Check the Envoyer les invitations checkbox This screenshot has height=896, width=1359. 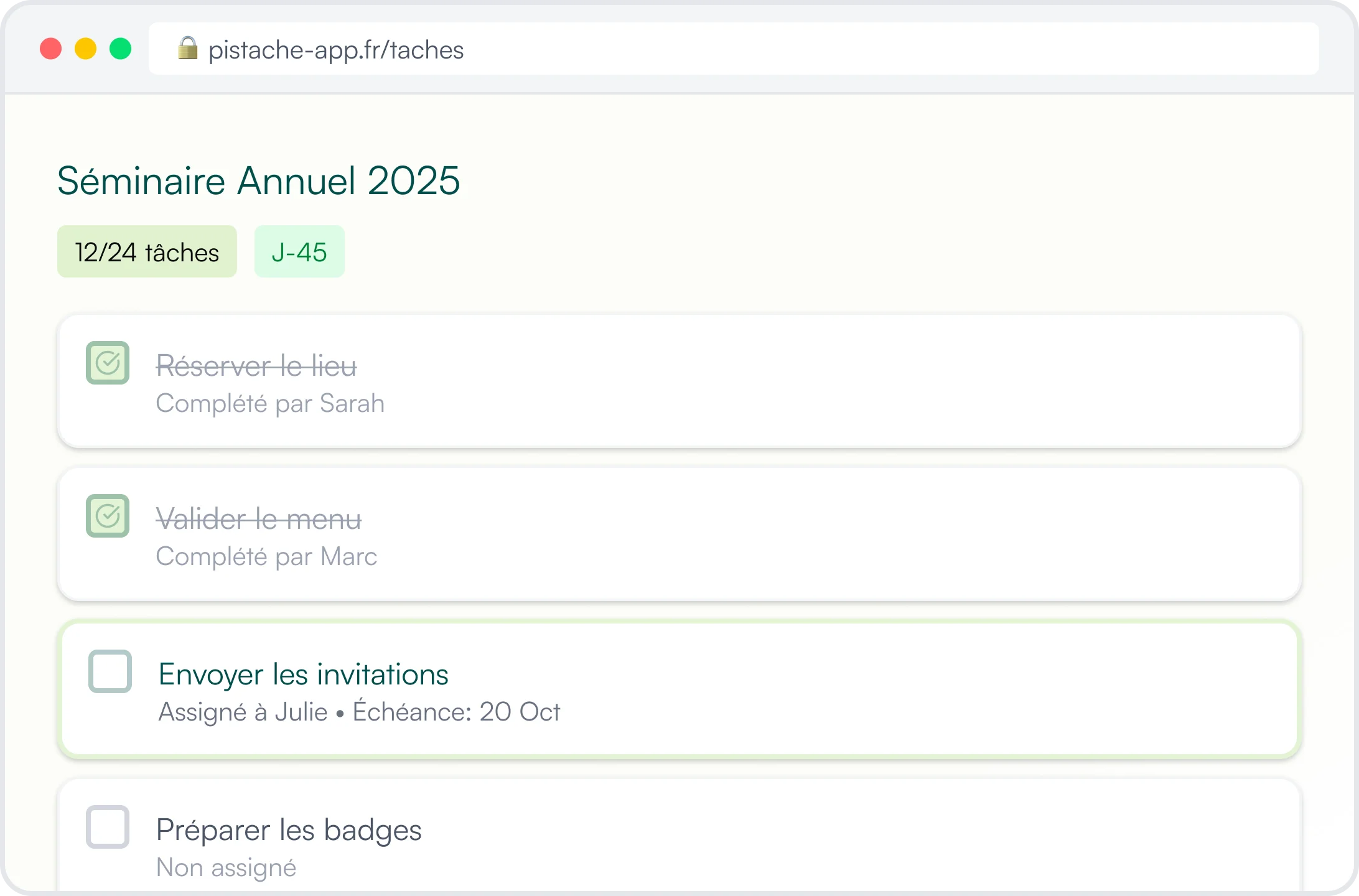point(110,671)
